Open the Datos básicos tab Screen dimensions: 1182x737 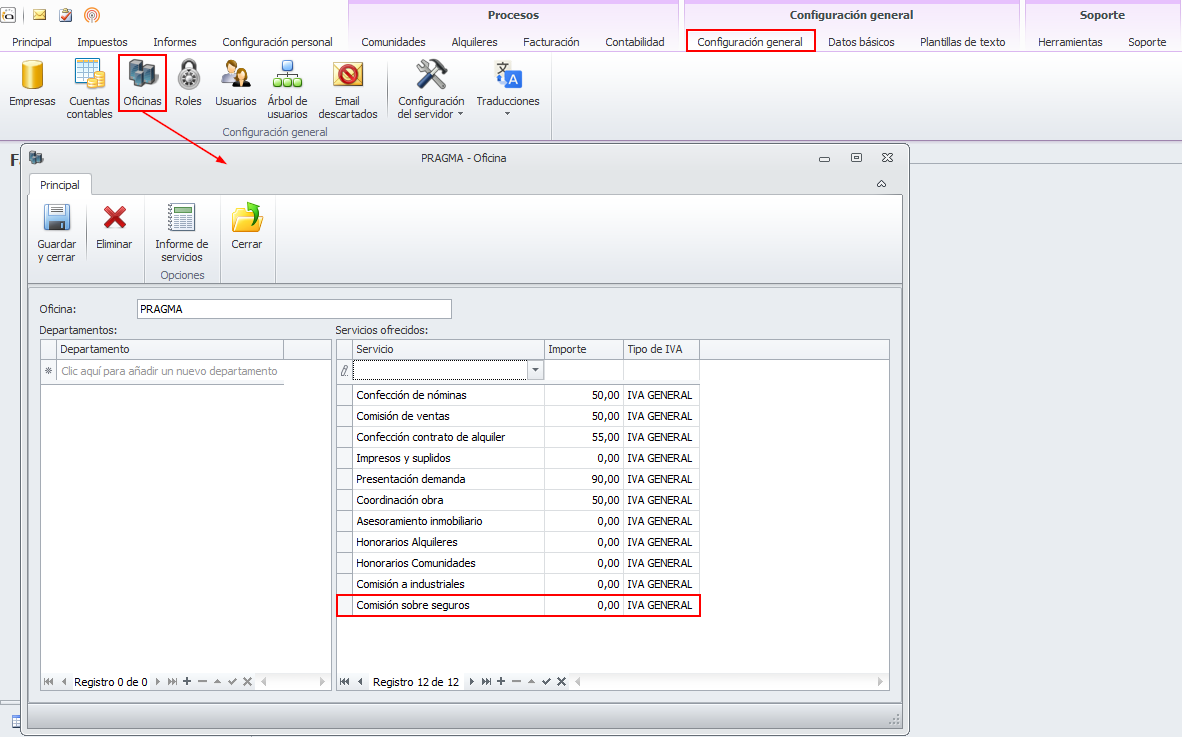click(862, 42)
